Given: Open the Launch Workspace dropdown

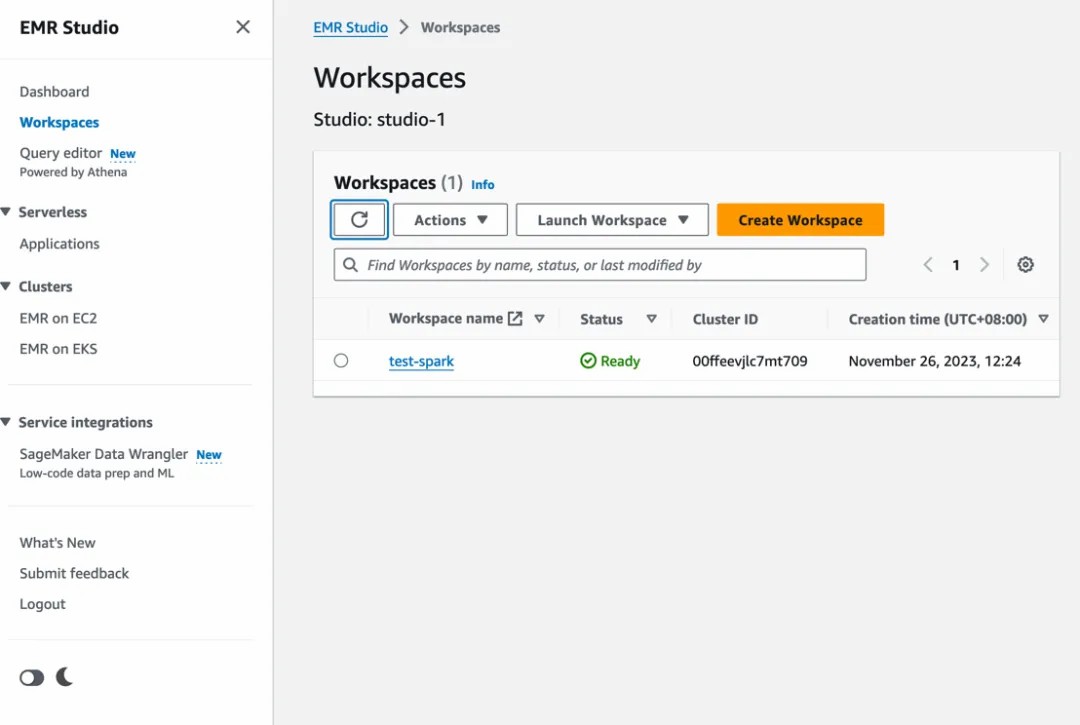Looking at the screenshot, I should pos(612,220).
